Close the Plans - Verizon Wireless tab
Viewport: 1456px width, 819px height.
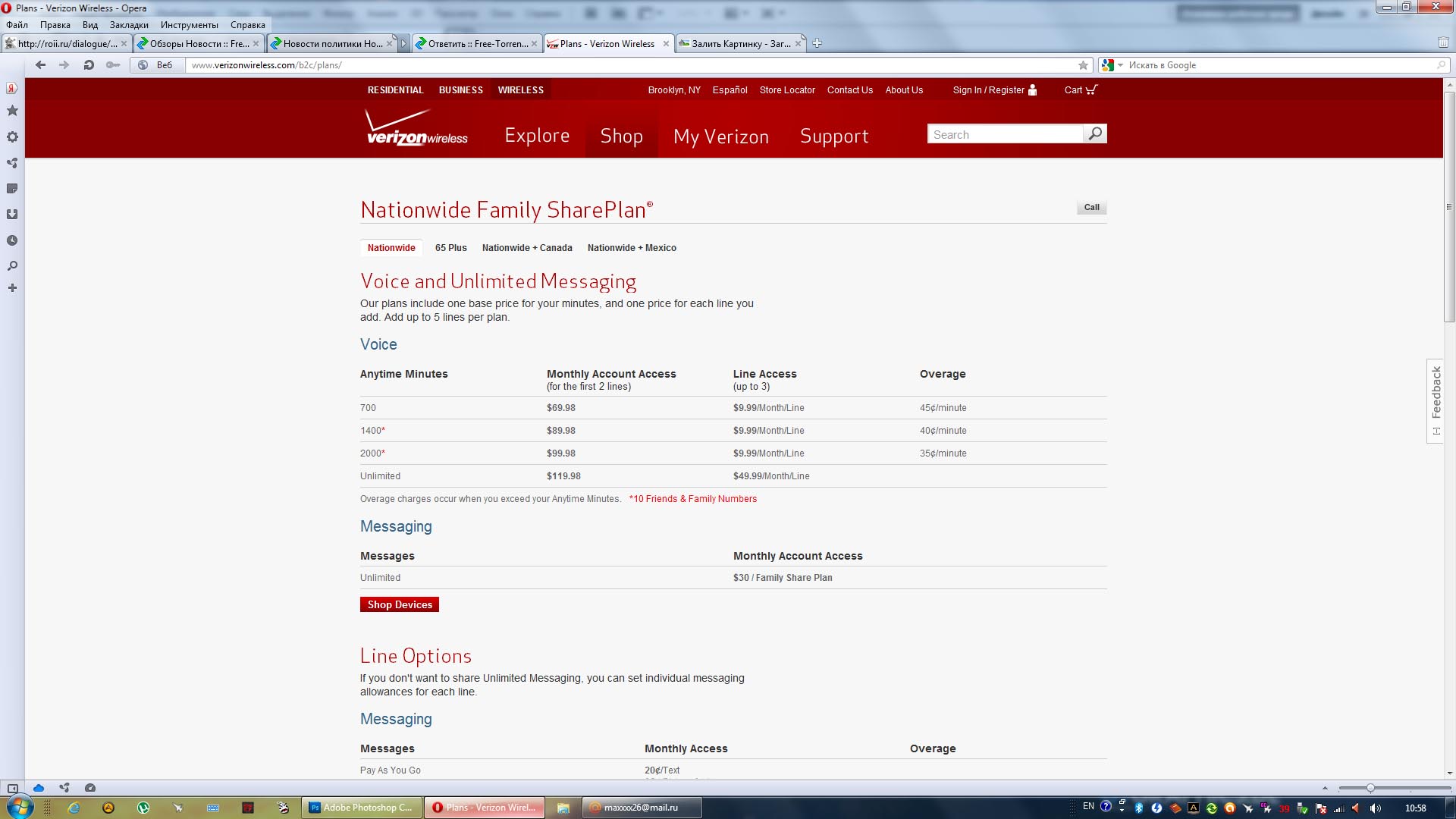(x=666, y=44)
